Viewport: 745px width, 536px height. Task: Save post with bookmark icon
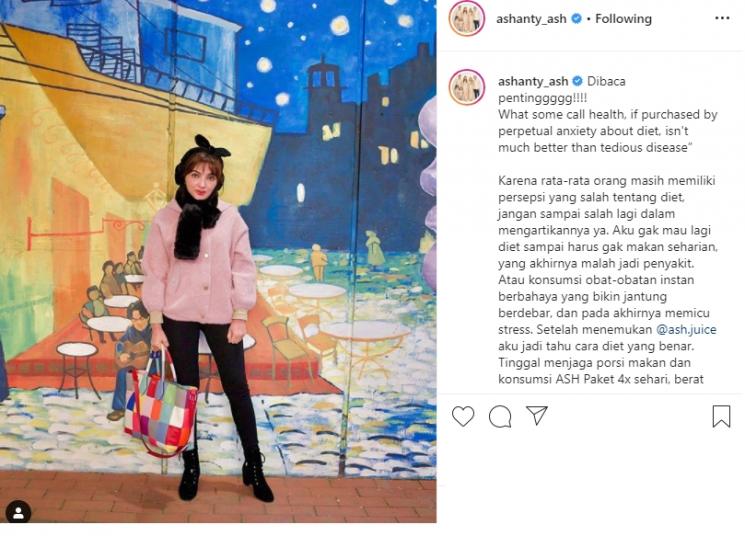tap(721, 416)
